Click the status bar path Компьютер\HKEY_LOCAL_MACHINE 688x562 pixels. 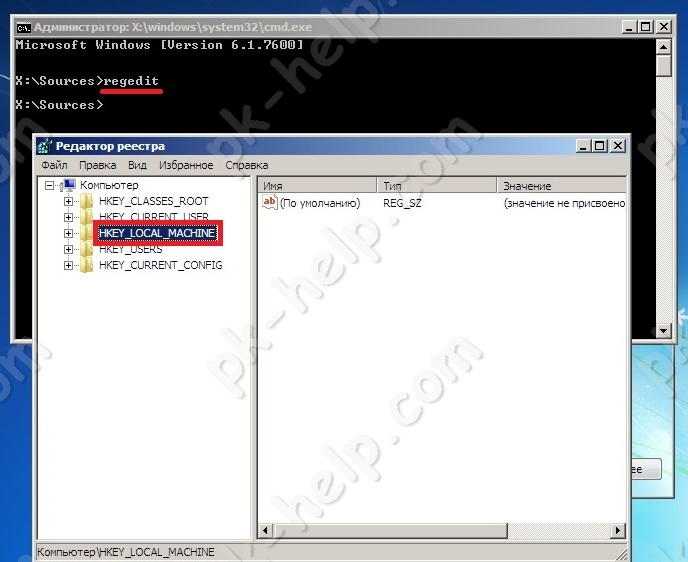(x=125, y=552)
